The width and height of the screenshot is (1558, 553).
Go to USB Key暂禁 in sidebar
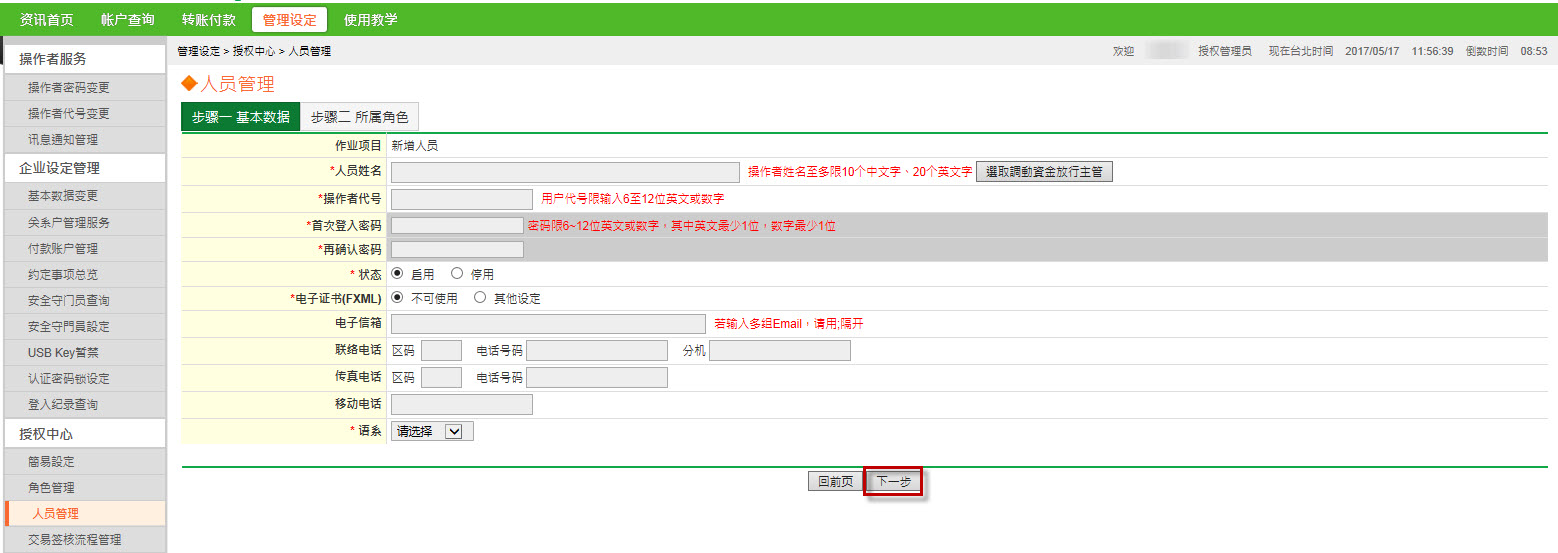pyautogui.click(x=63, y=352)
